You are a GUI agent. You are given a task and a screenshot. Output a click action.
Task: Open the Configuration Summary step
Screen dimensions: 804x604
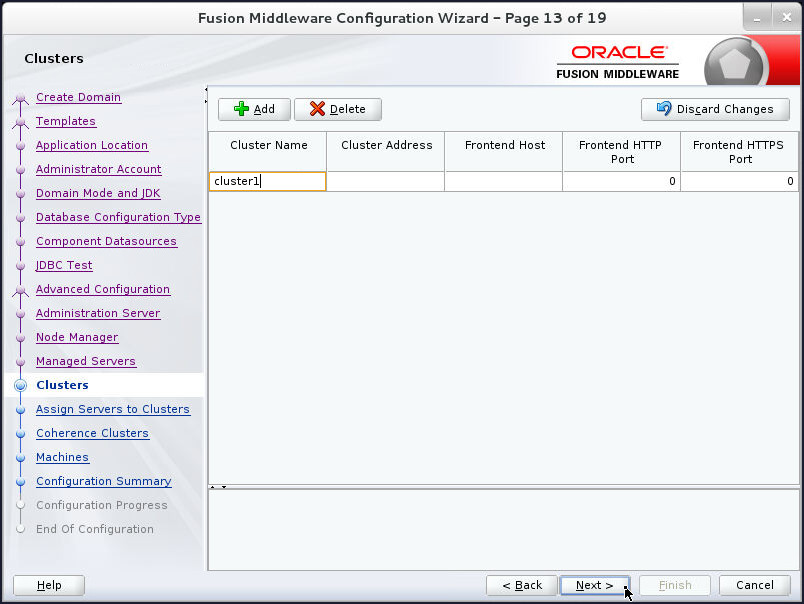[104, 481]
